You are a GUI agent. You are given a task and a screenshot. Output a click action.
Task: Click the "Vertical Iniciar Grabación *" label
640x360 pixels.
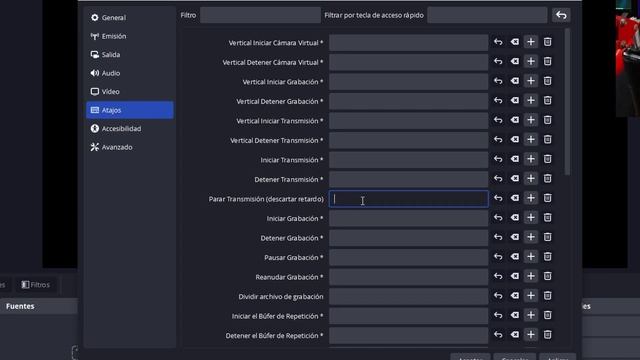click(283, 82)
